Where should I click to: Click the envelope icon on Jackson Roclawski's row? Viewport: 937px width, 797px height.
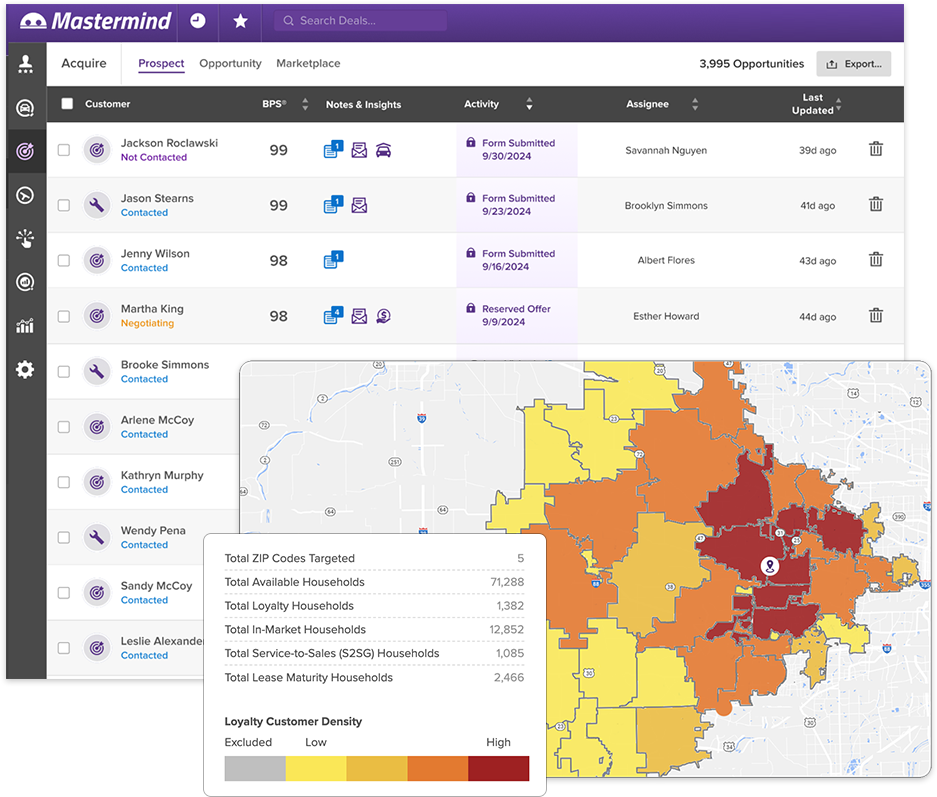pyautogui.click(x=359, y=149)
